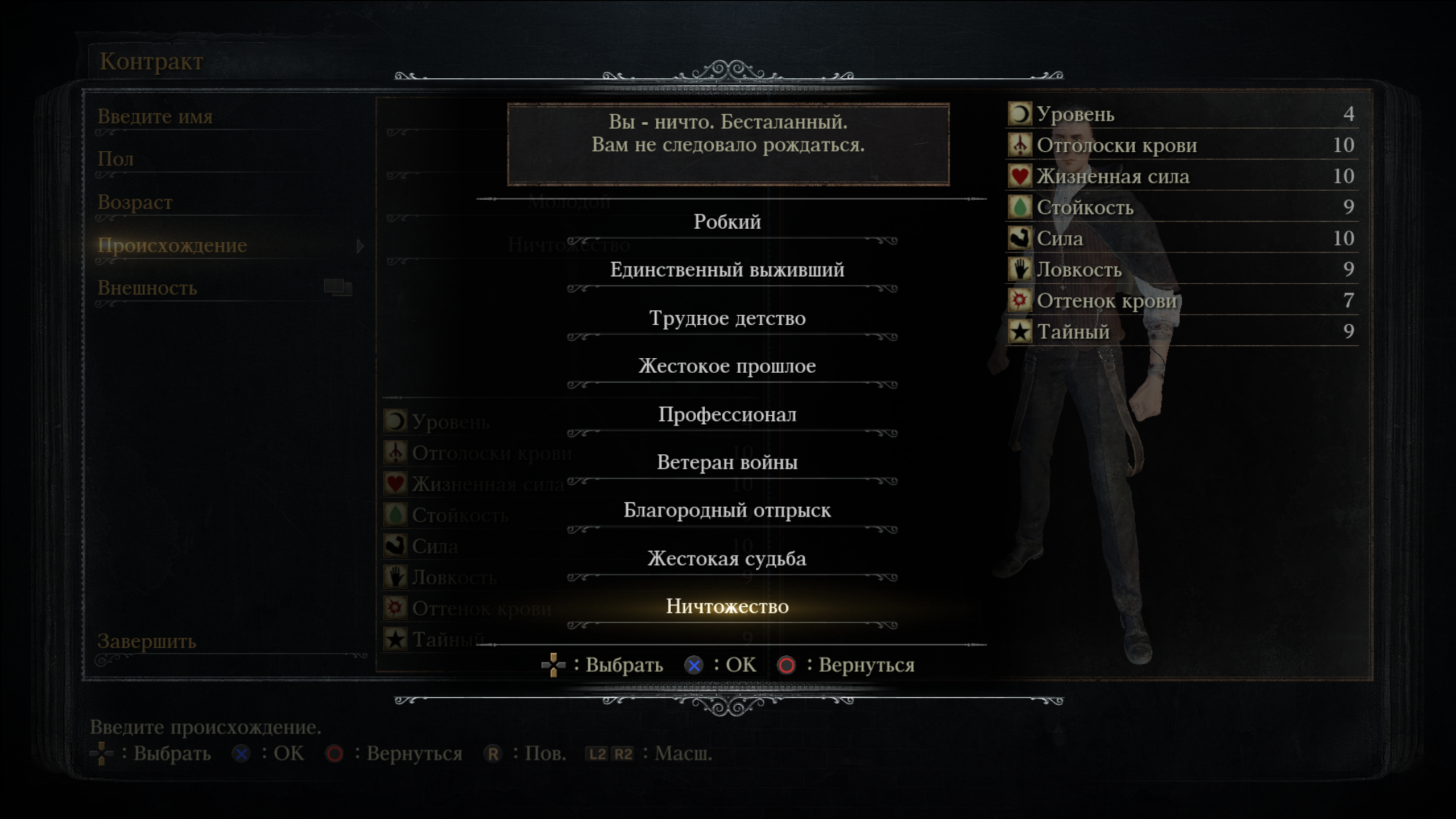Click the flexed arm Сила icon
The width and height of the screenshot is (1456, 819).
pyautogui.click(x=1019, y=238)
